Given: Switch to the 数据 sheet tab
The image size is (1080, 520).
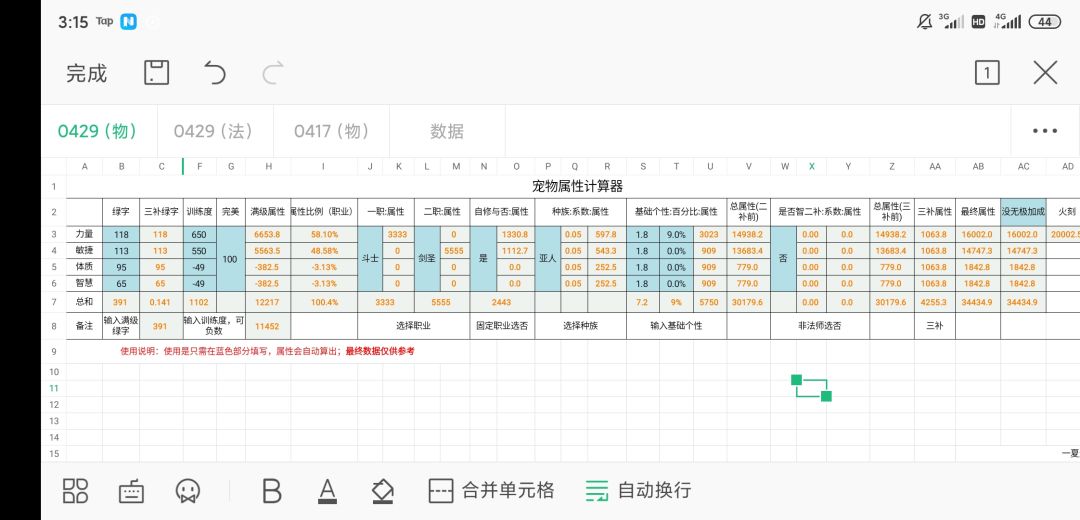Looking at the screenshot, I should pyautogui.click(x=447, y=131).
